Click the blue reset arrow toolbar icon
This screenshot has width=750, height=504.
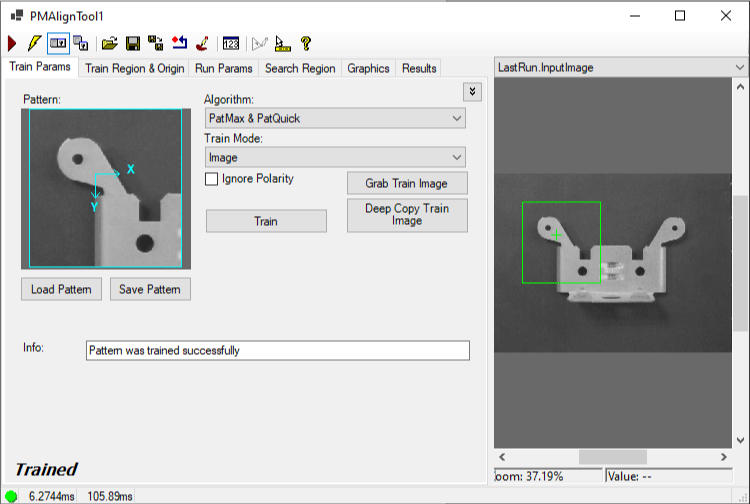(x=179, y=43)
